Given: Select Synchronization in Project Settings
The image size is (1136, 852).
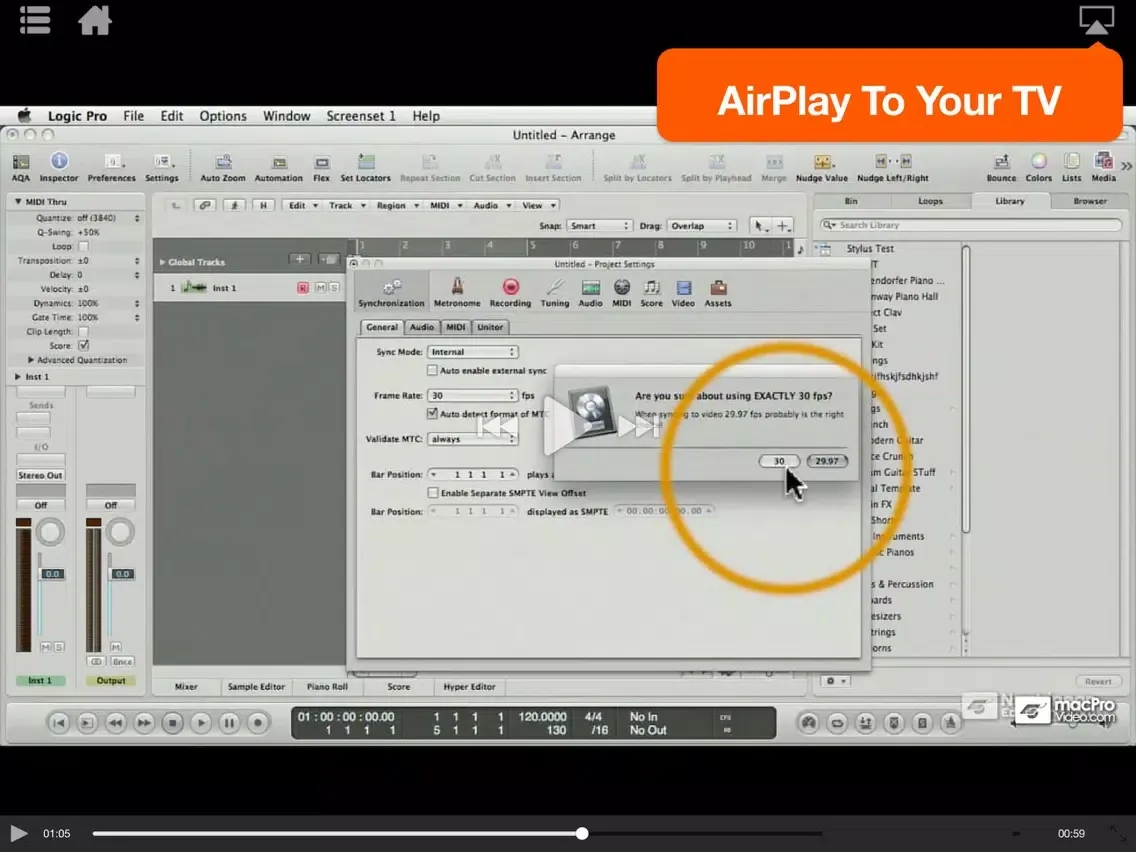Looking at the screenshot, I should [391, 293].
